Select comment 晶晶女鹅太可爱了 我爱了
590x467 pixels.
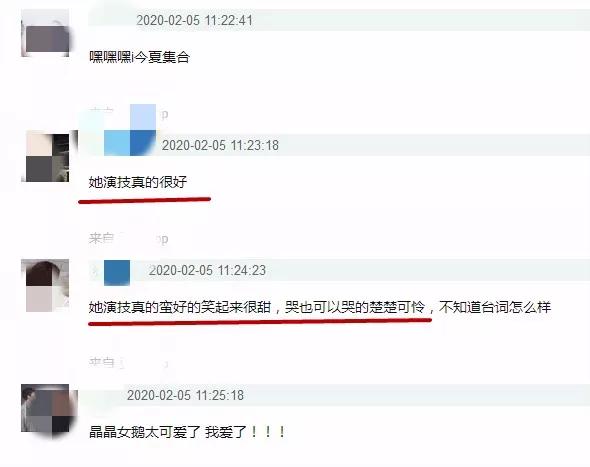click(x=187, y=432)
